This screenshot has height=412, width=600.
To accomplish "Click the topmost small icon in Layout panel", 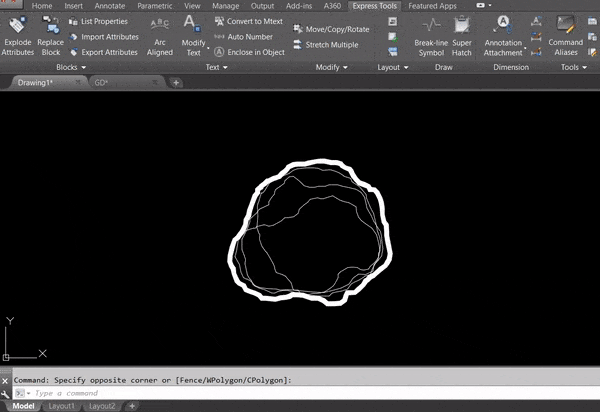I will point(393,21).
